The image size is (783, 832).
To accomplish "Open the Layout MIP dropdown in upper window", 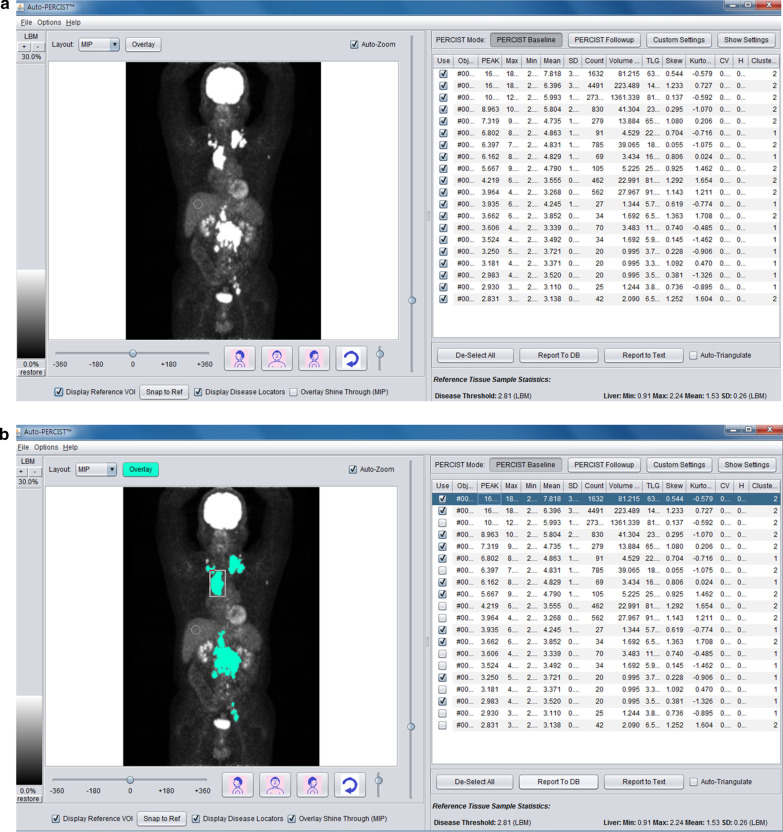I will [113, 45].
